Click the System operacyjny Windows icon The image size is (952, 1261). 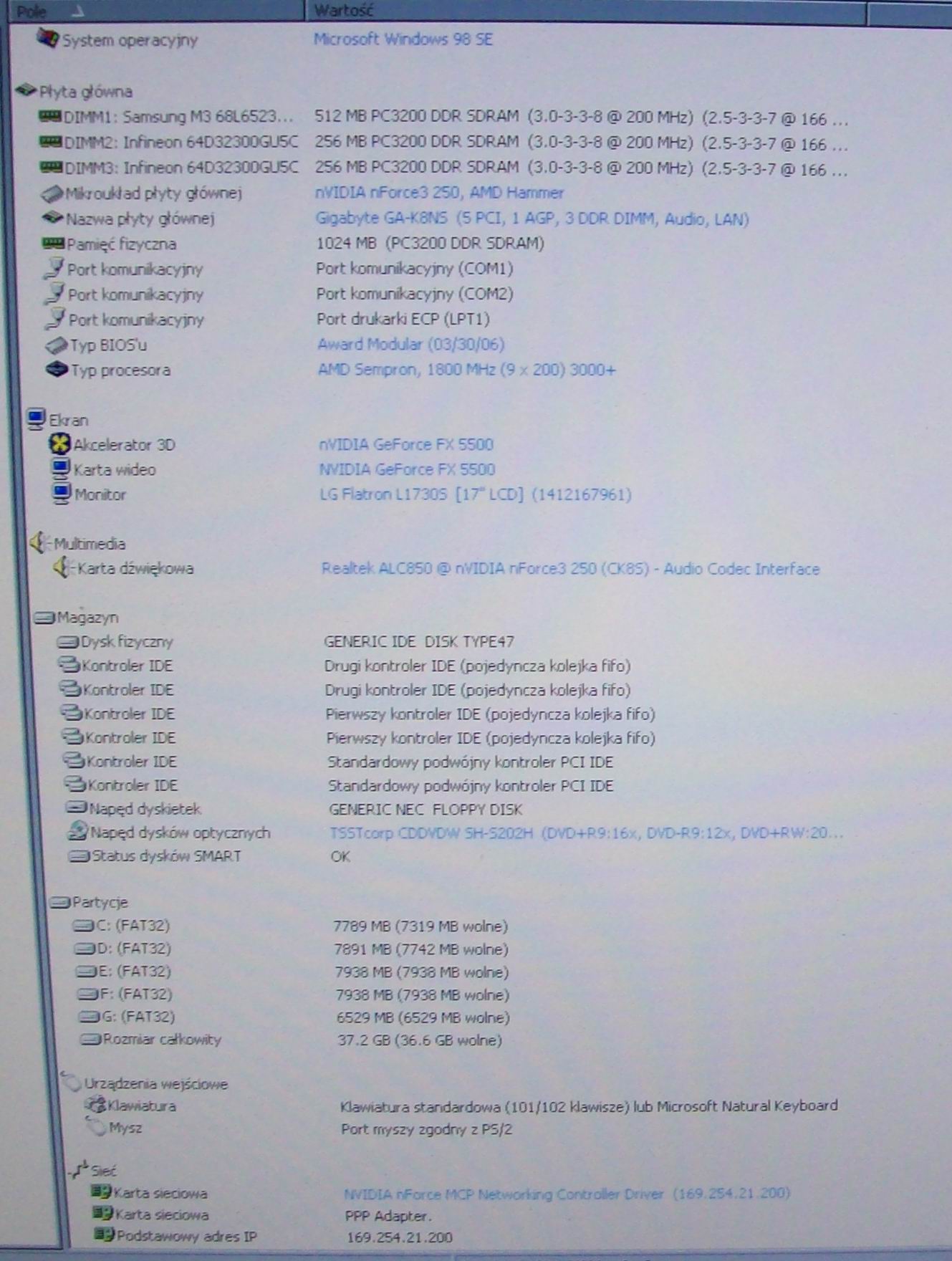[x=47, y=38]
